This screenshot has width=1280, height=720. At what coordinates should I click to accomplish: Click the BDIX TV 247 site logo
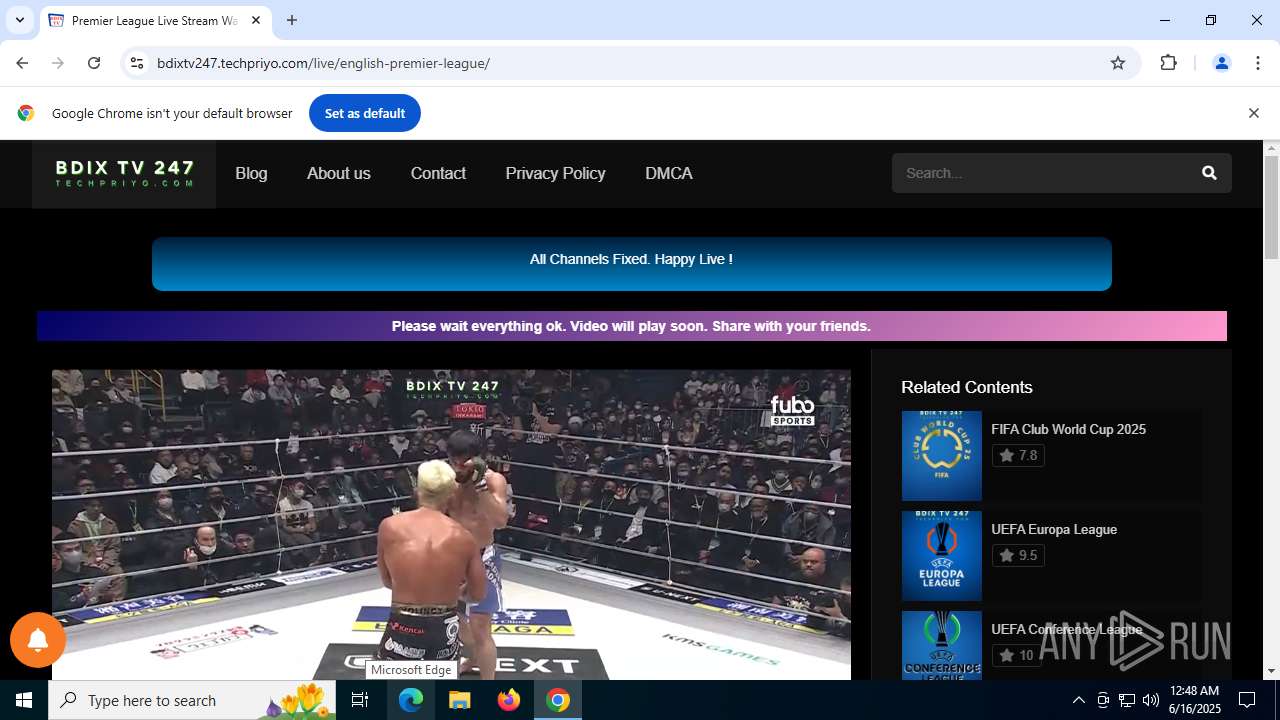[x=124, y=174]
